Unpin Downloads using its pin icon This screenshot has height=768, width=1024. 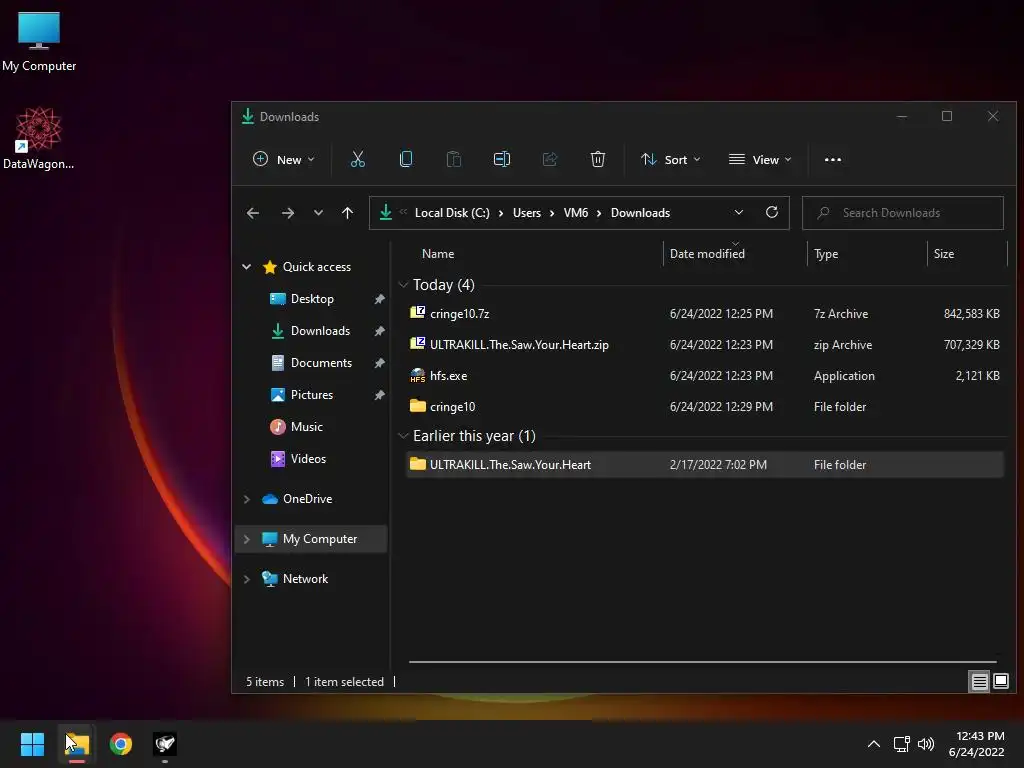[379, 330]
